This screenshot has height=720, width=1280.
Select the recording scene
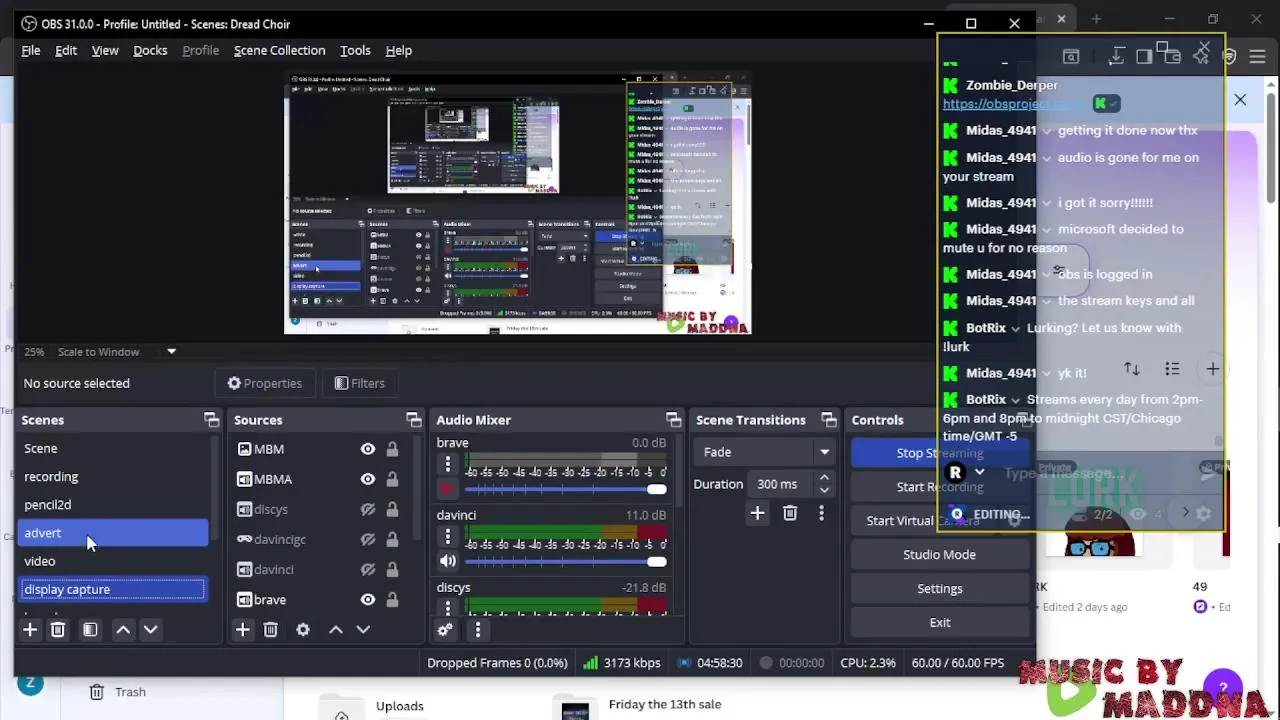click(114, 477)
